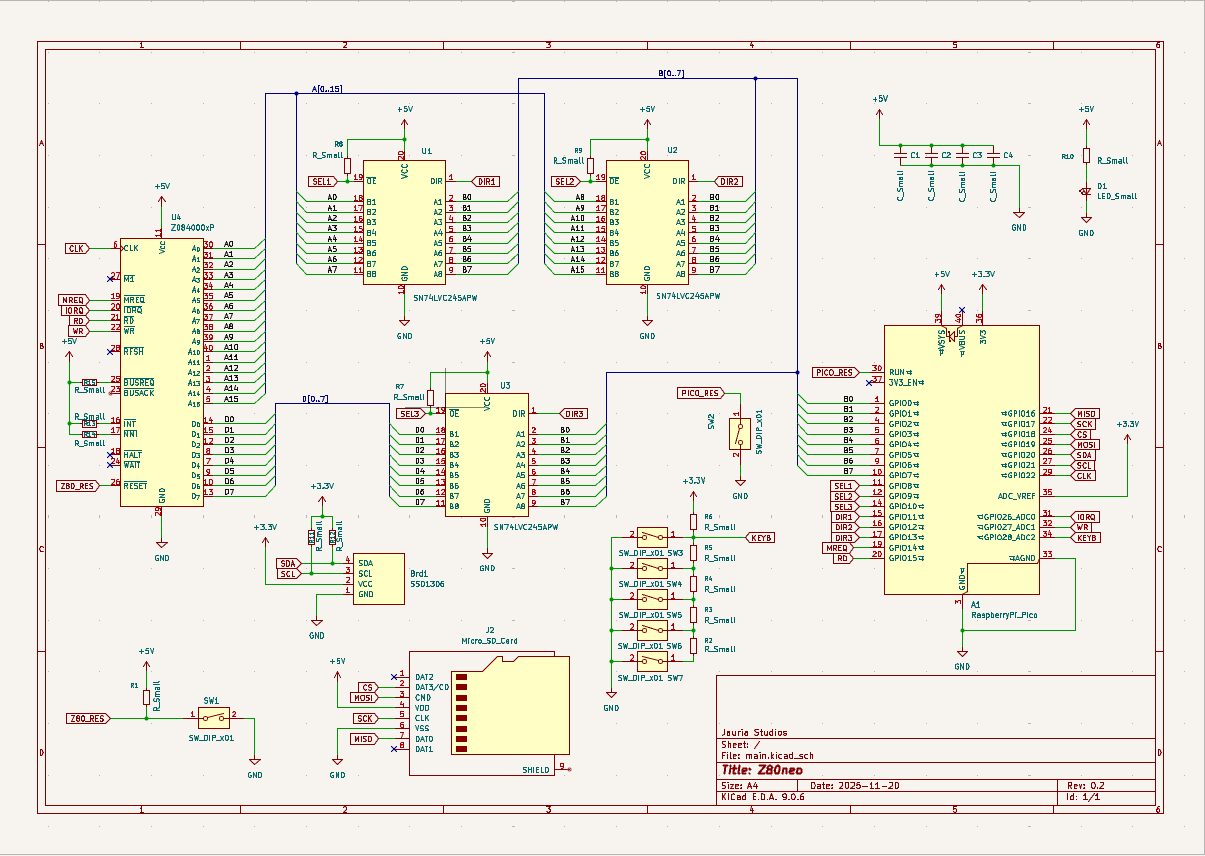Viewport: 1205px width, 856px height.
Task: Toggle the SW2 switch under PICO_RES
Action: [x=740, y=434]
